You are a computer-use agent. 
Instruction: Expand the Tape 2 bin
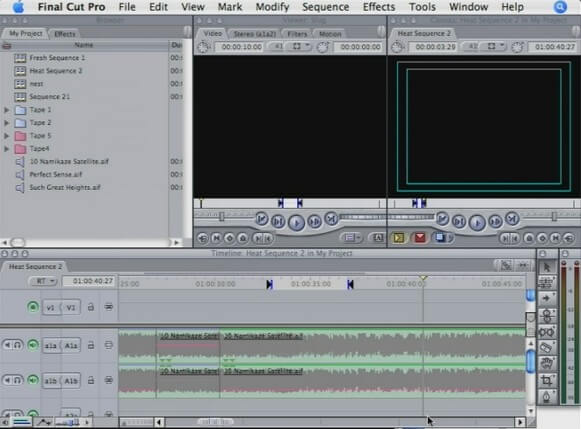(6, 123)
